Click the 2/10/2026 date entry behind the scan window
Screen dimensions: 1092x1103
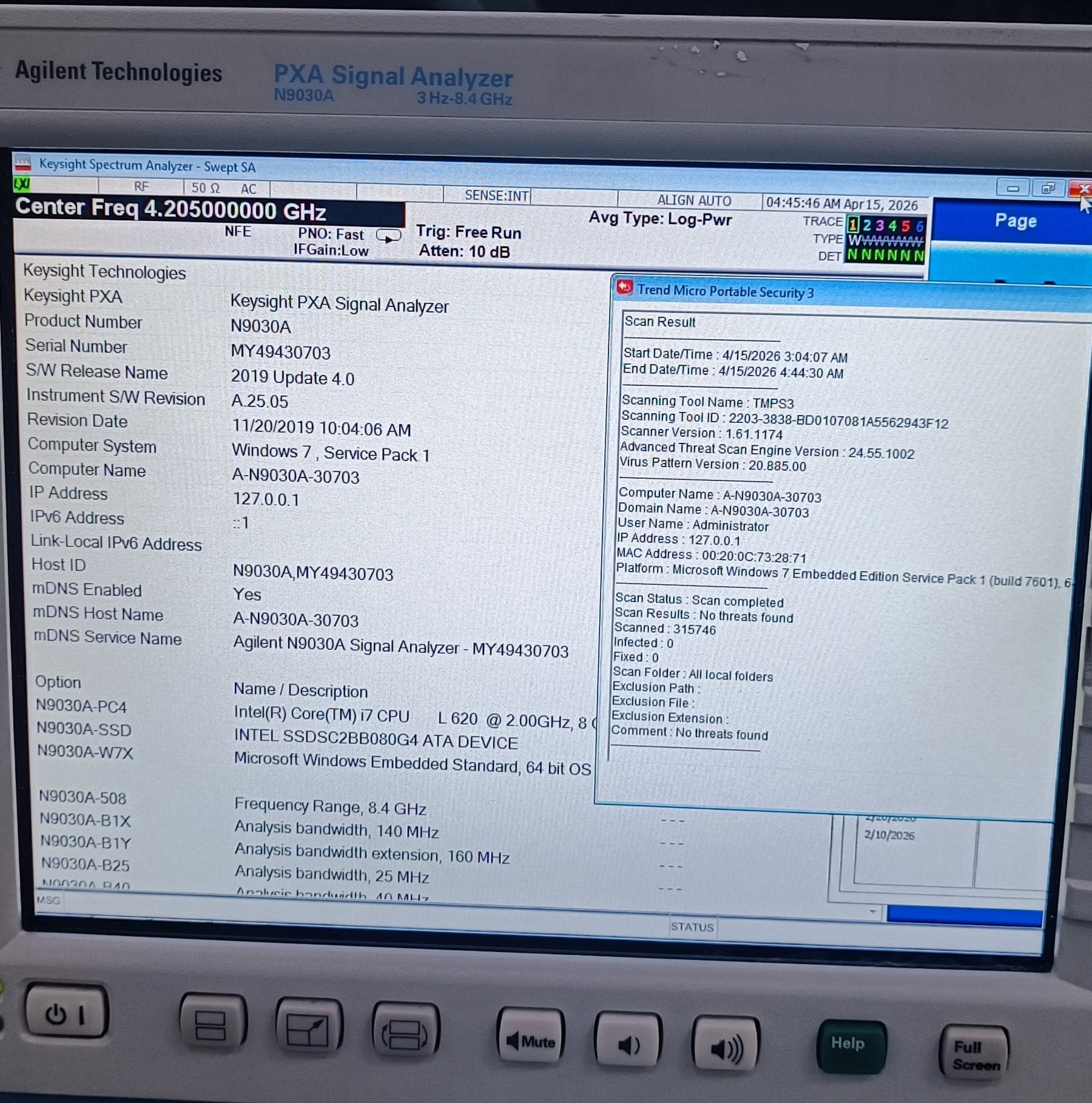(889, 835)
